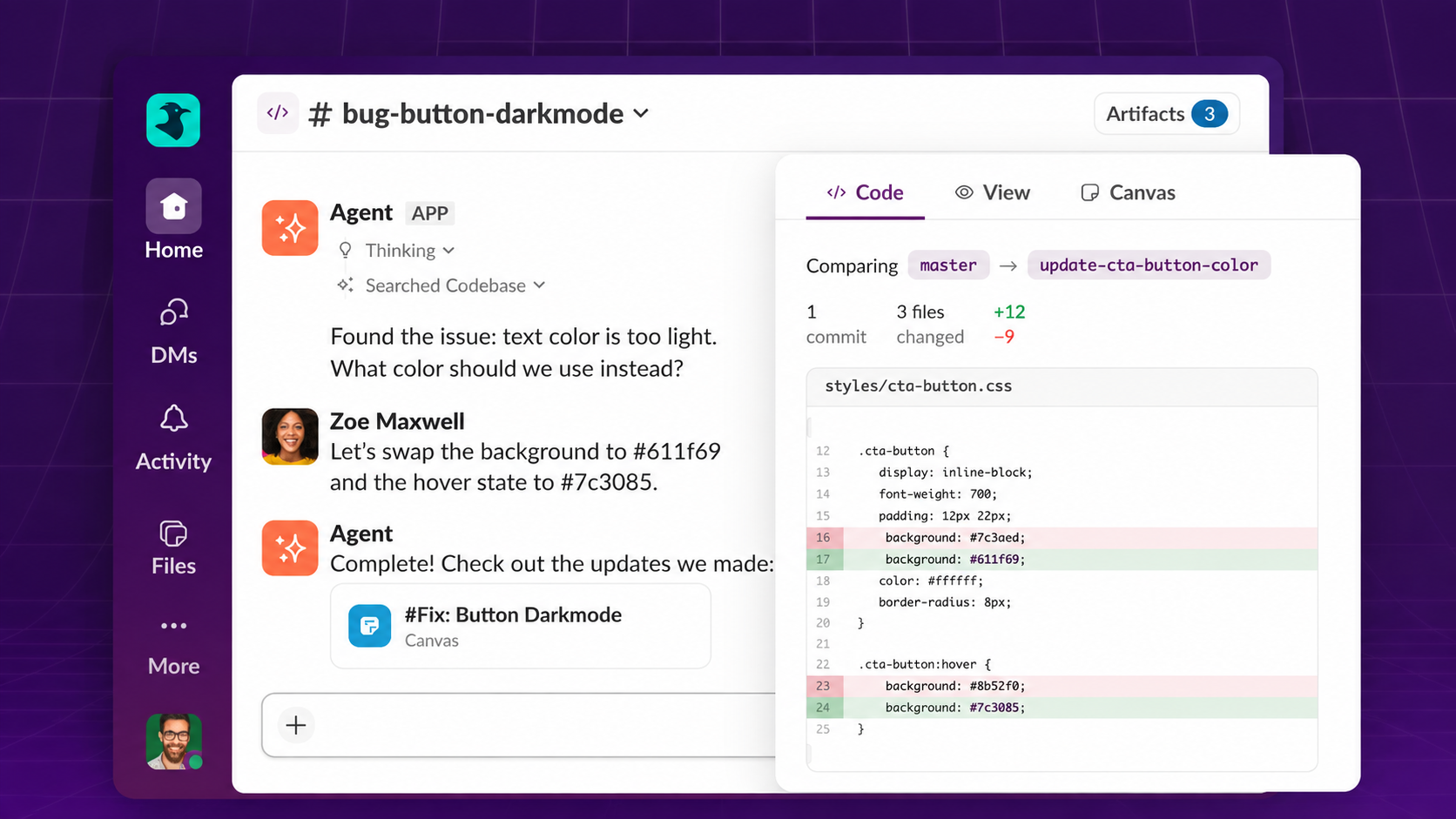Click the plus attachment icon in message box
1456x819 pixels.
296,725
